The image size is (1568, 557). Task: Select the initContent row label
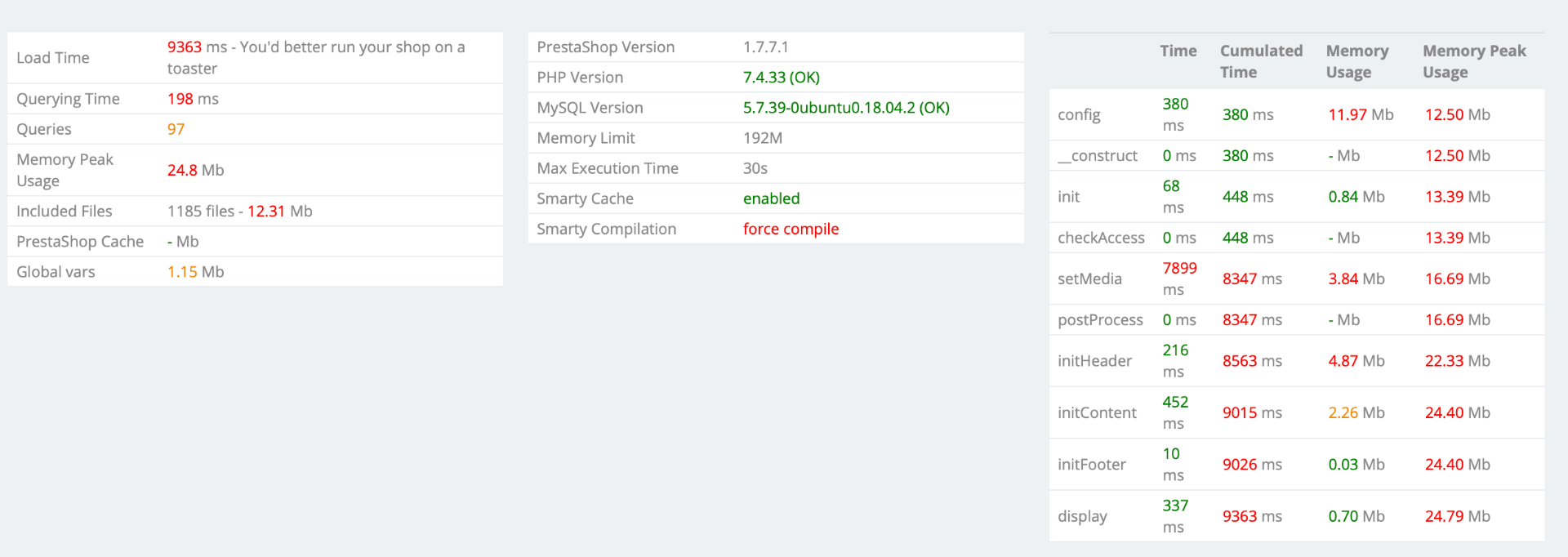coord(1097,412)
